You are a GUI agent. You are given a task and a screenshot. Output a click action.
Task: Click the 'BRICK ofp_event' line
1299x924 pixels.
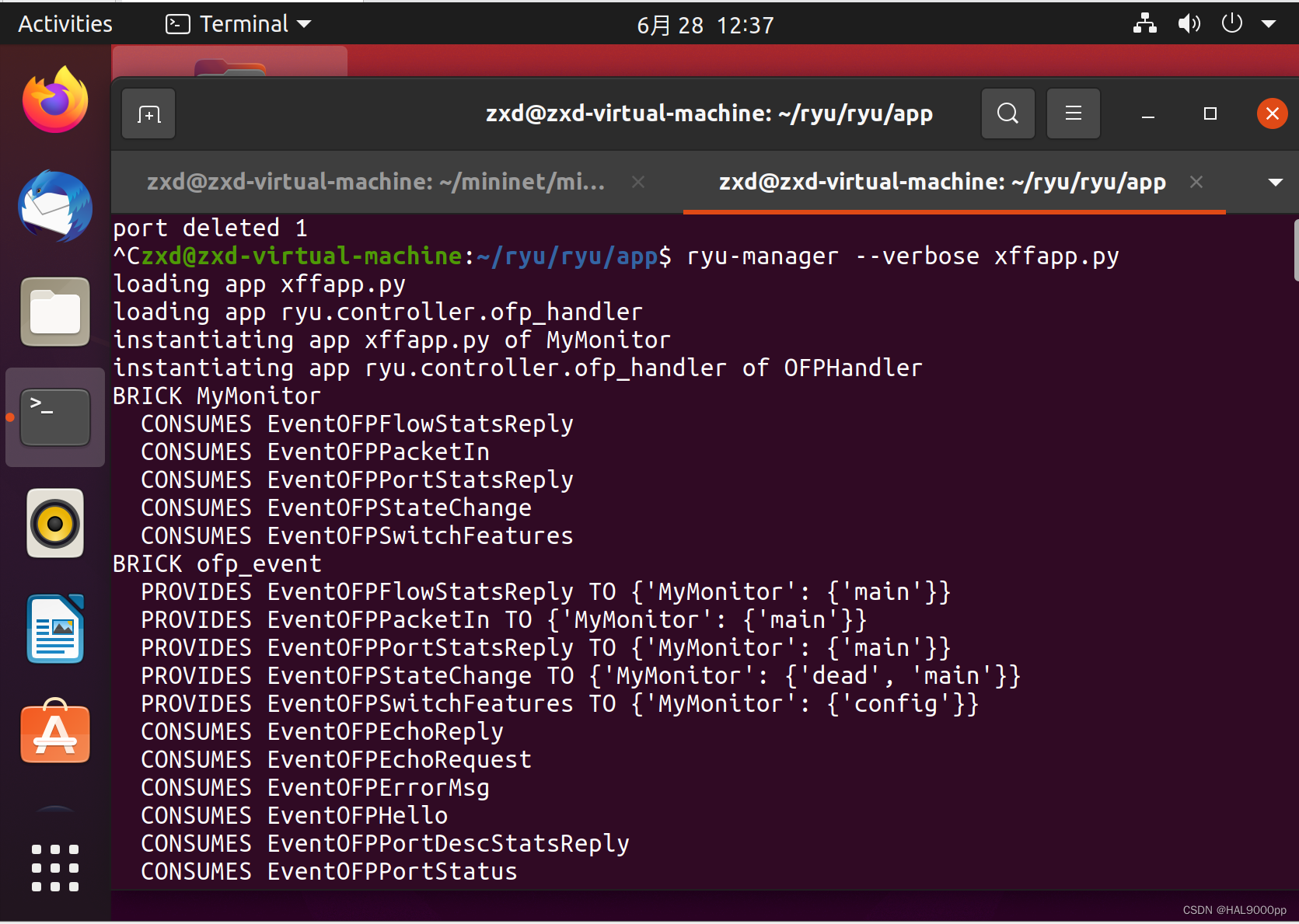218,563
